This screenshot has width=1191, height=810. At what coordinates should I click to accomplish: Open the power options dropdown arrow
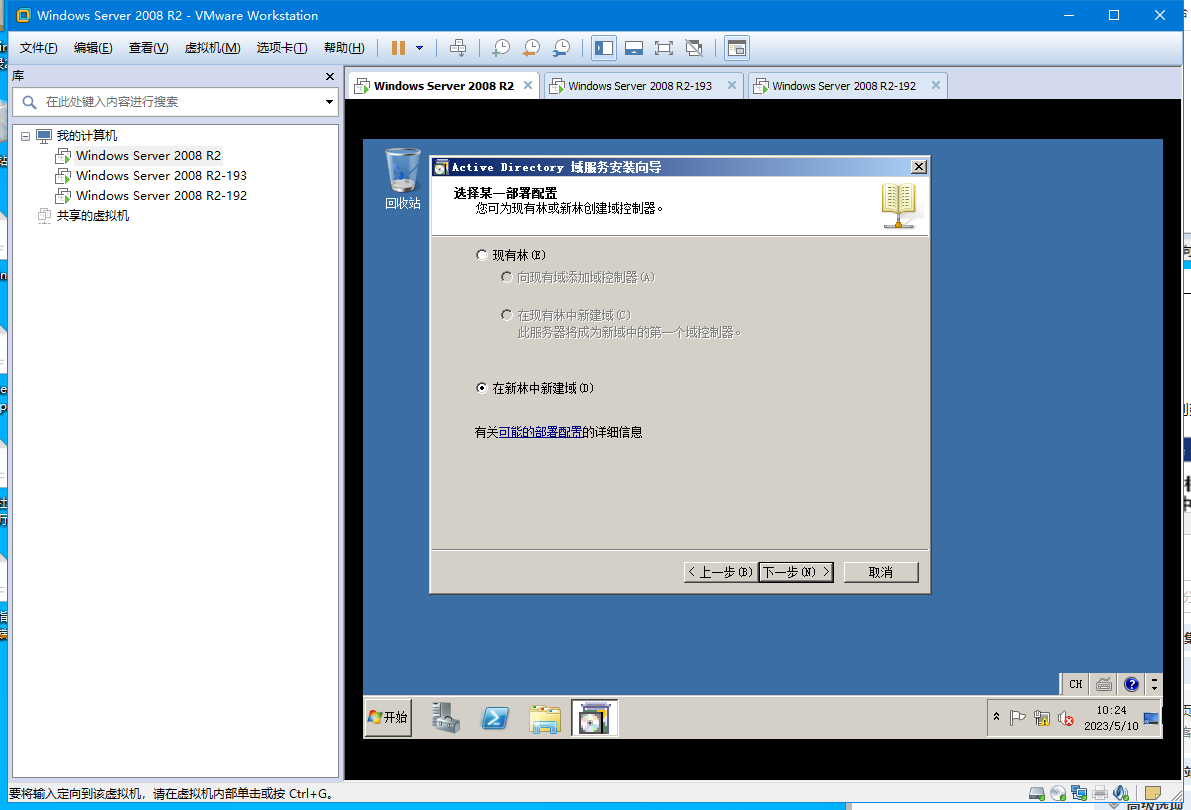click(x=419, y=48)
